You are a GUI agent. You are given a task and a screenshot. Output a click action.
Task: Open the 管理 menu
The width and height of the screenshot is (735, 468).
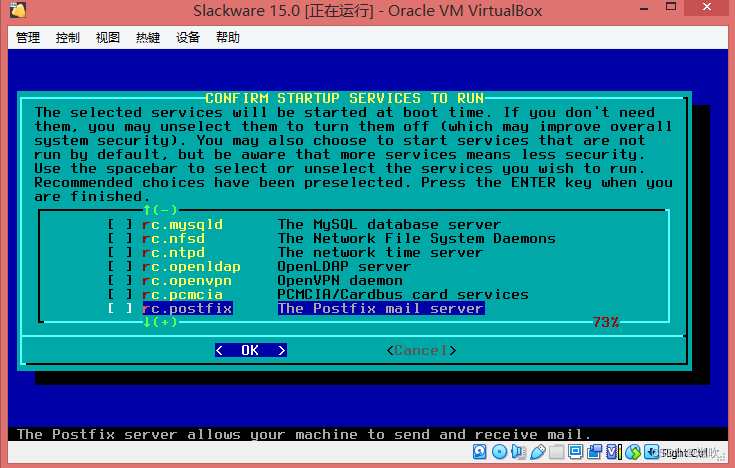[x=28, y=38]
